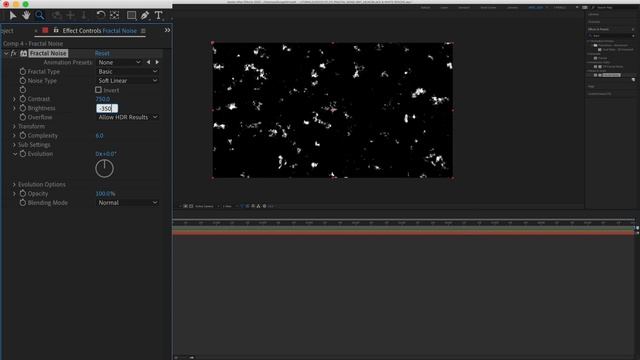Viewport: 640px width, 360px height.
Task: Select the Pan Behind anchor point tool
Action: click(115, 16)
